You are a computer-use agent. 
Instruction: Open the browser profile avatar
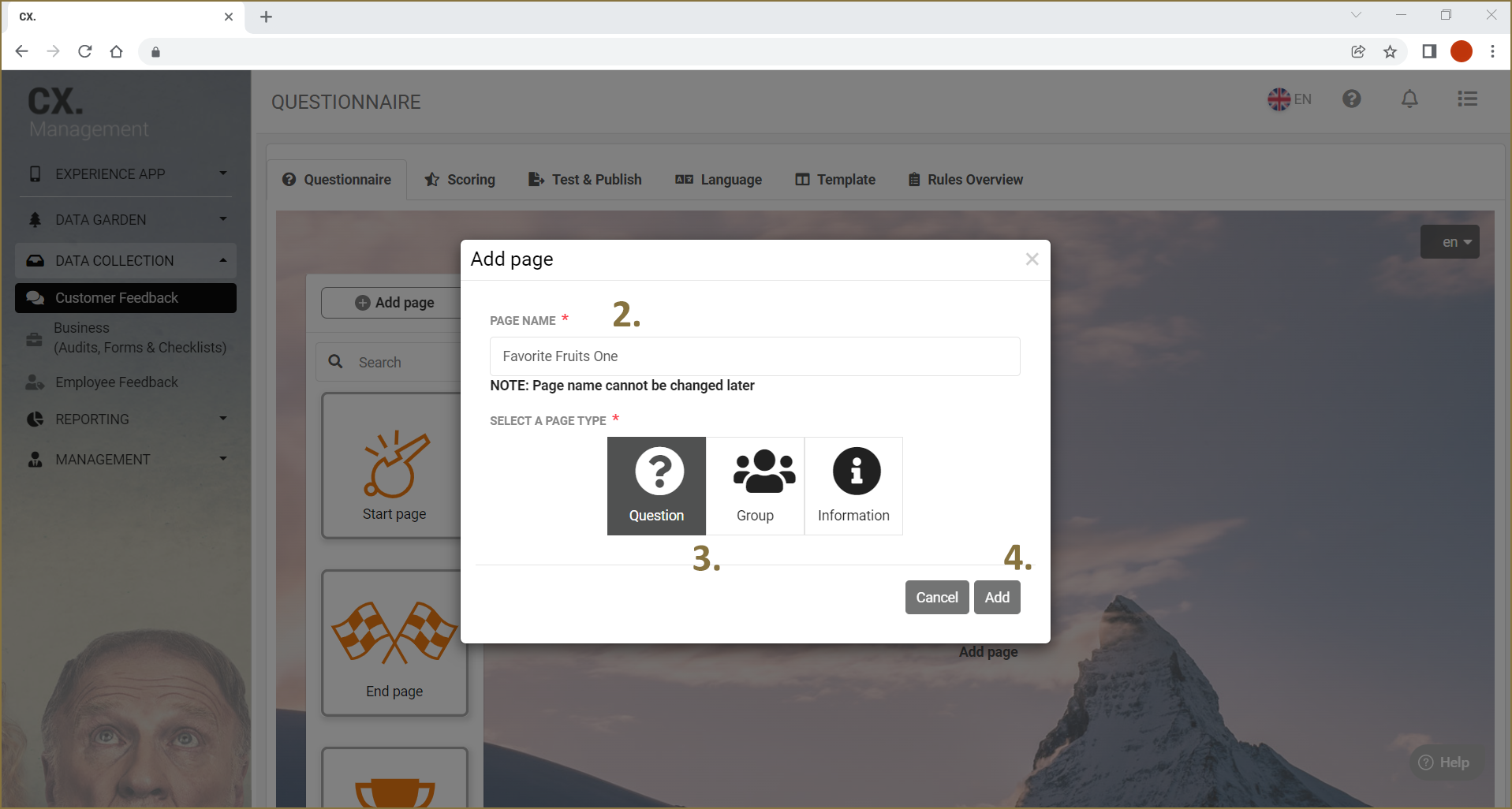(x=1462, y=51)
